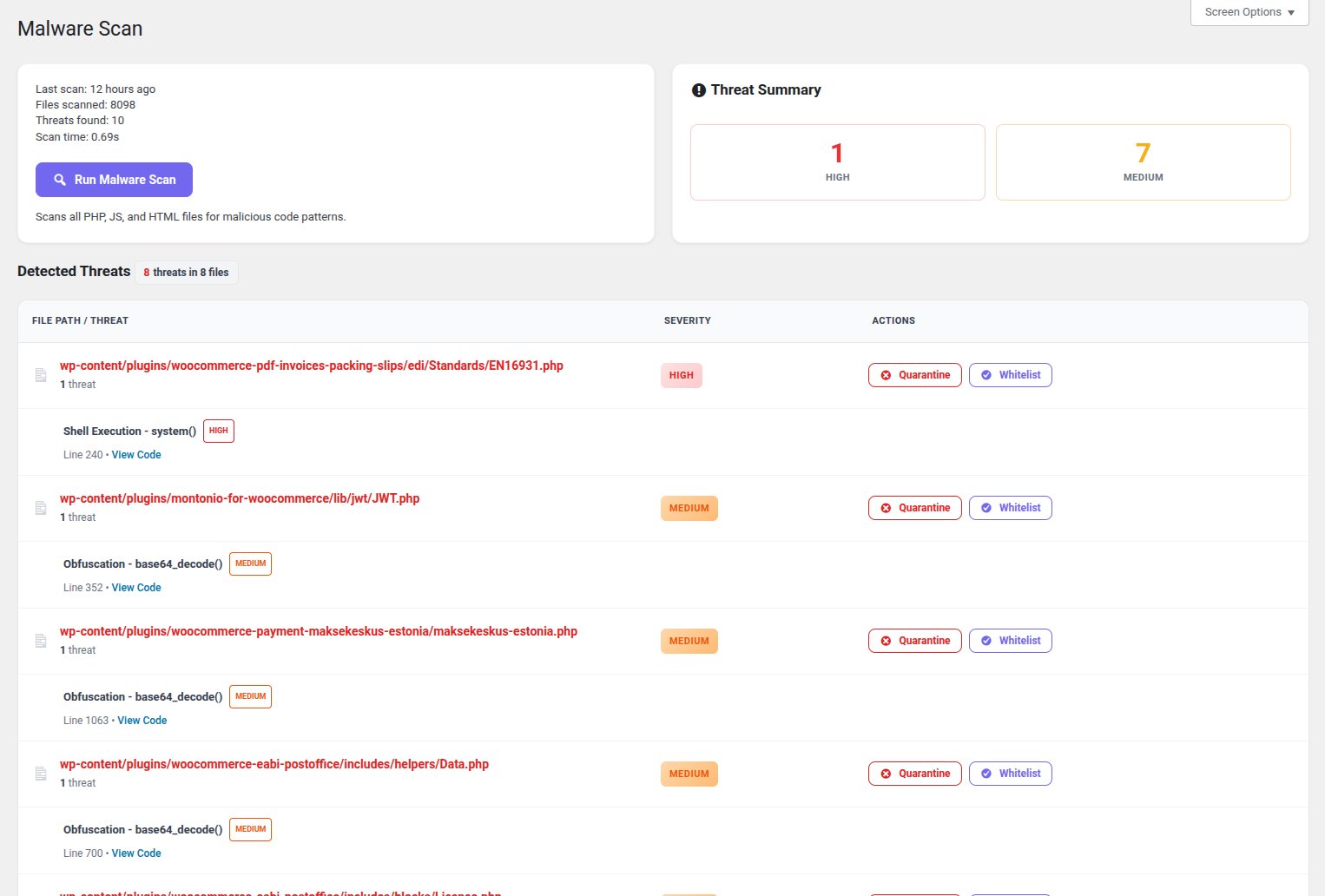Image resolution: width=1325 pixels, height=896 pixels.
Task: Click the MEDIUM count card in Threat Summary
Action: pos(1143,161)
